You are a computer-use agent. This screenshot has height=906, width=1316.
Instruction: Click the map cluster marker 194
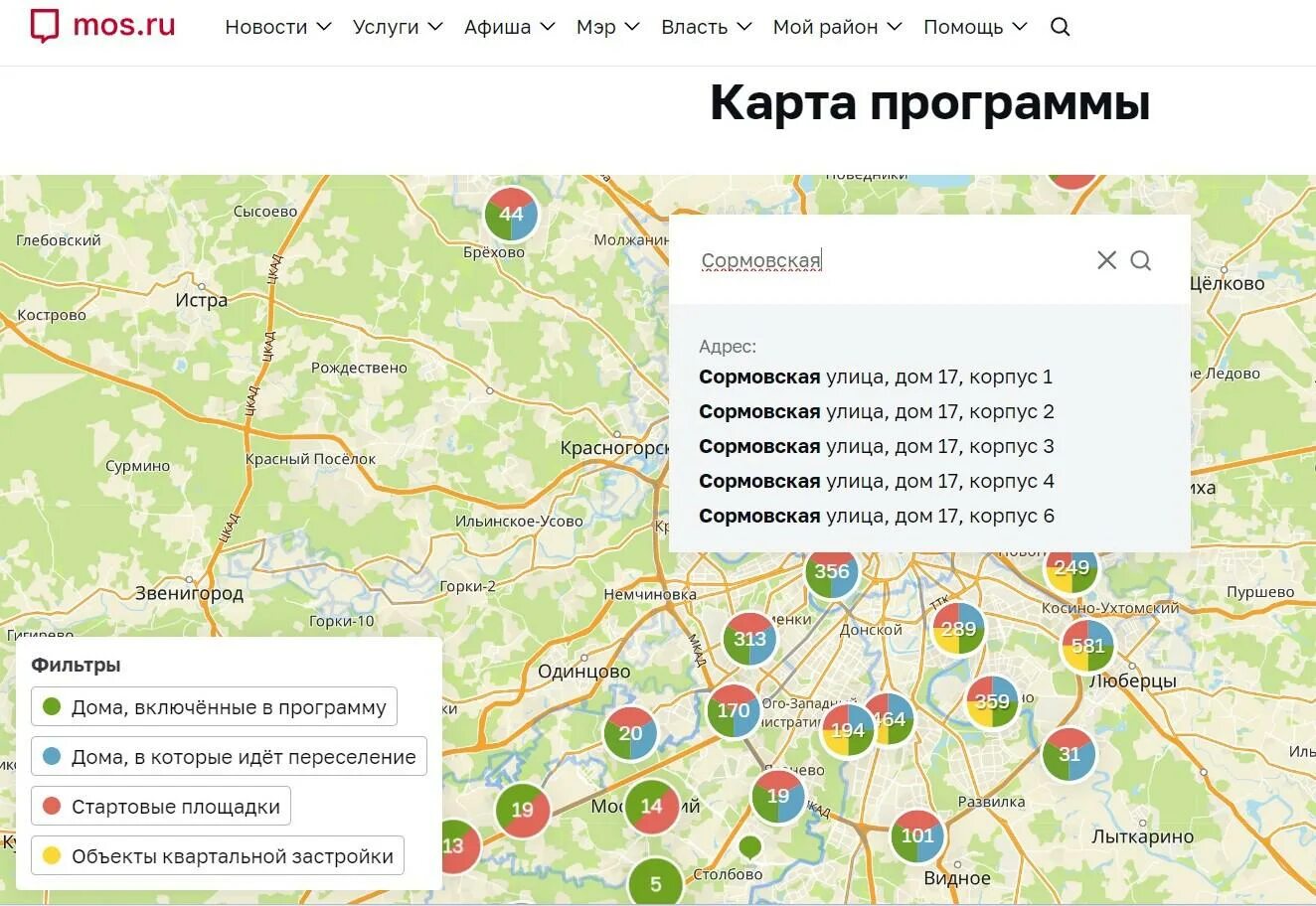coord(847,730)
